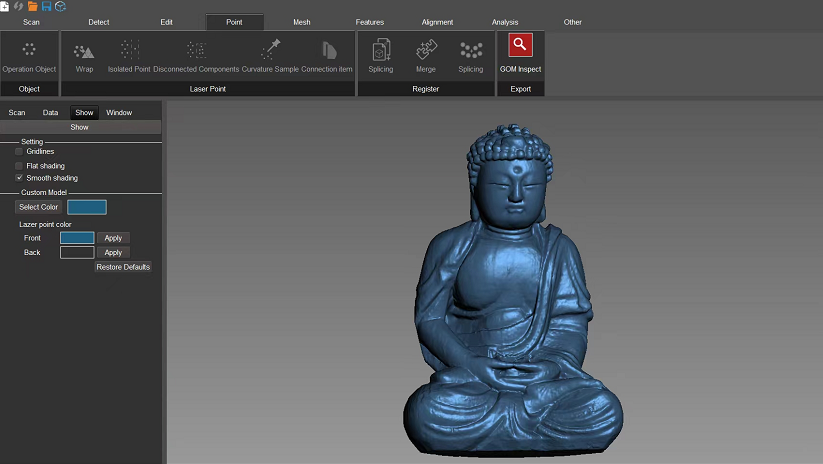Choose the Isolated Point tool
The width and height of the screenshot is (823, 464).
tap(129, 57)
